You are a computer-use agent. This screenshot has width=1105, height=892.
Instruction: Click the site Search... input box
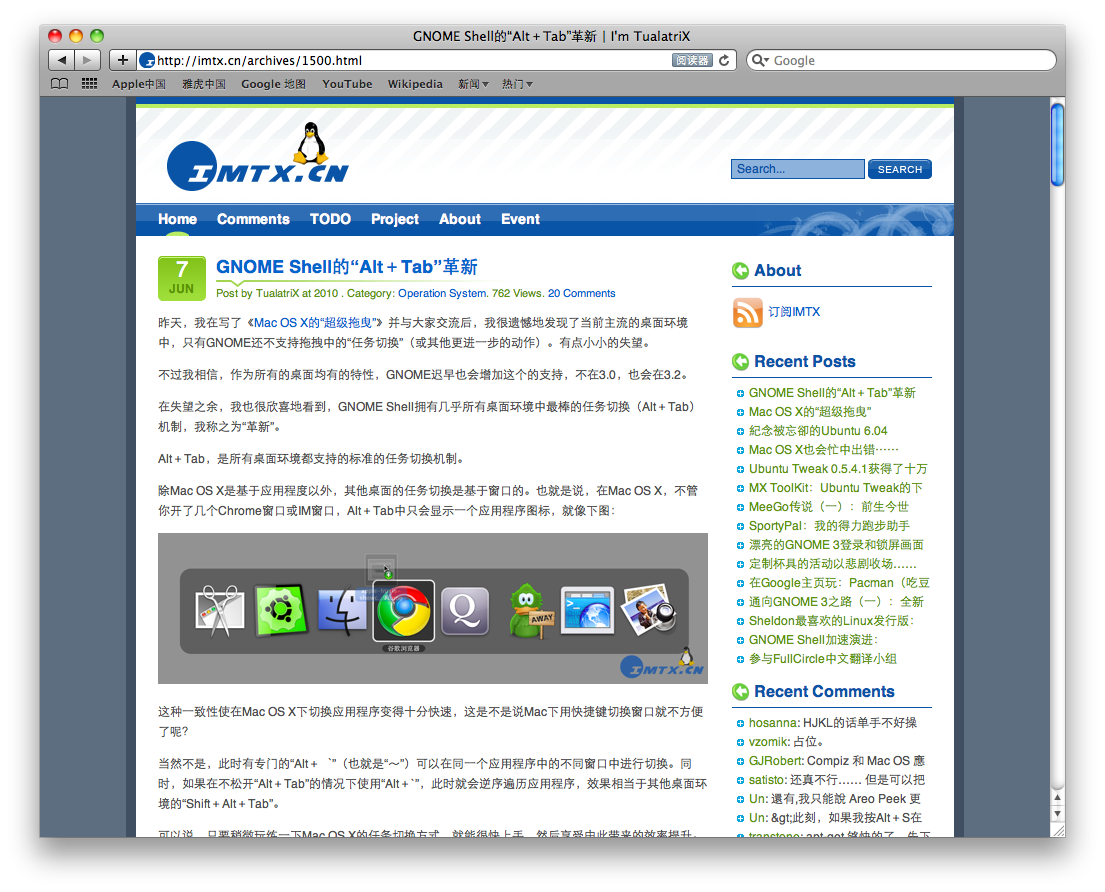[x=797, y=169]
